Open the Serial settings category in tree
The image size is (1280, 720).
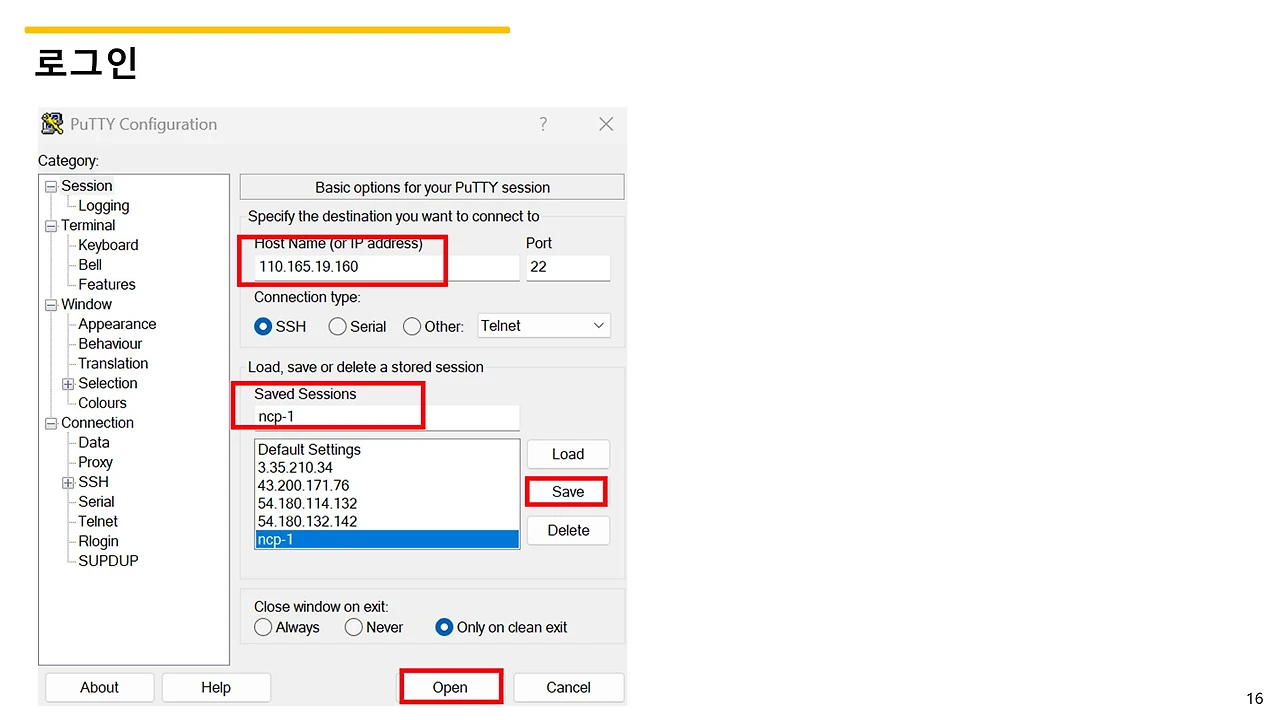96,502
